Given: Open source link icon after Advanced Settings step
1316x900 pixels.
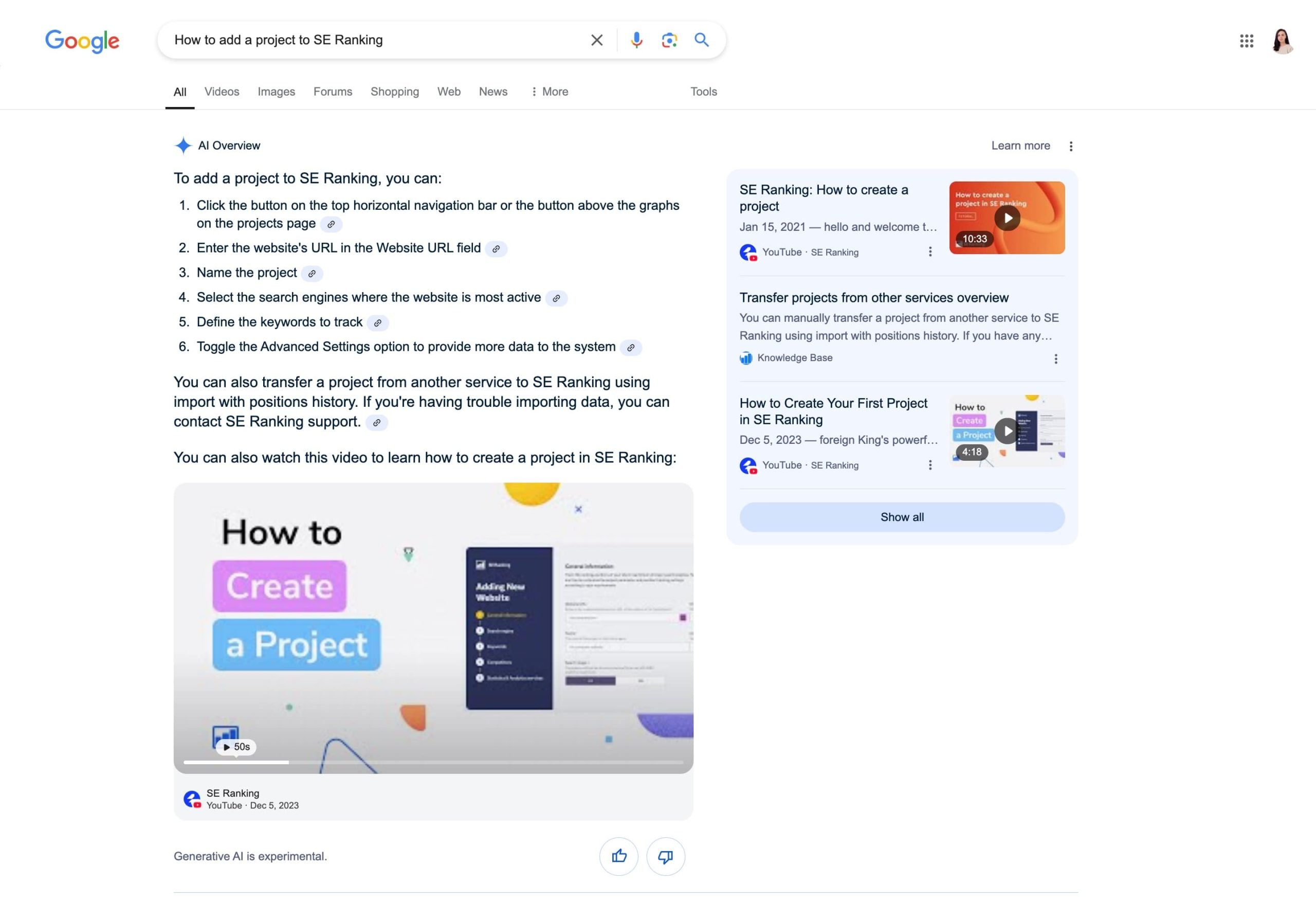Looking at the screenshot, I should [x=631, y=348].
